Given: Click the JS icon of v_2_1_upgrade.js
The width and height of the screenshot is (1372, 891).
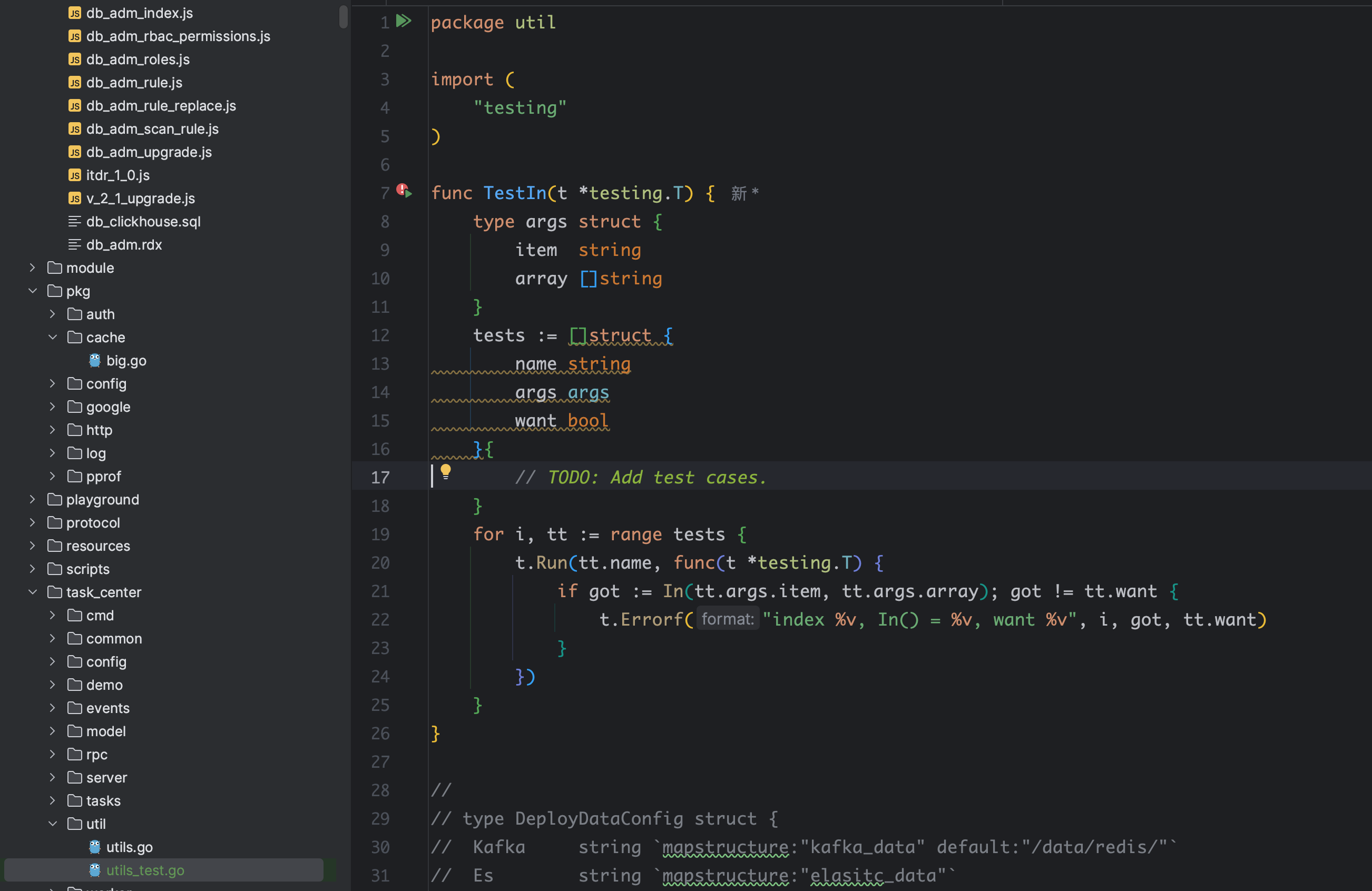Looking at the screenshot, I should click(74, 198).
